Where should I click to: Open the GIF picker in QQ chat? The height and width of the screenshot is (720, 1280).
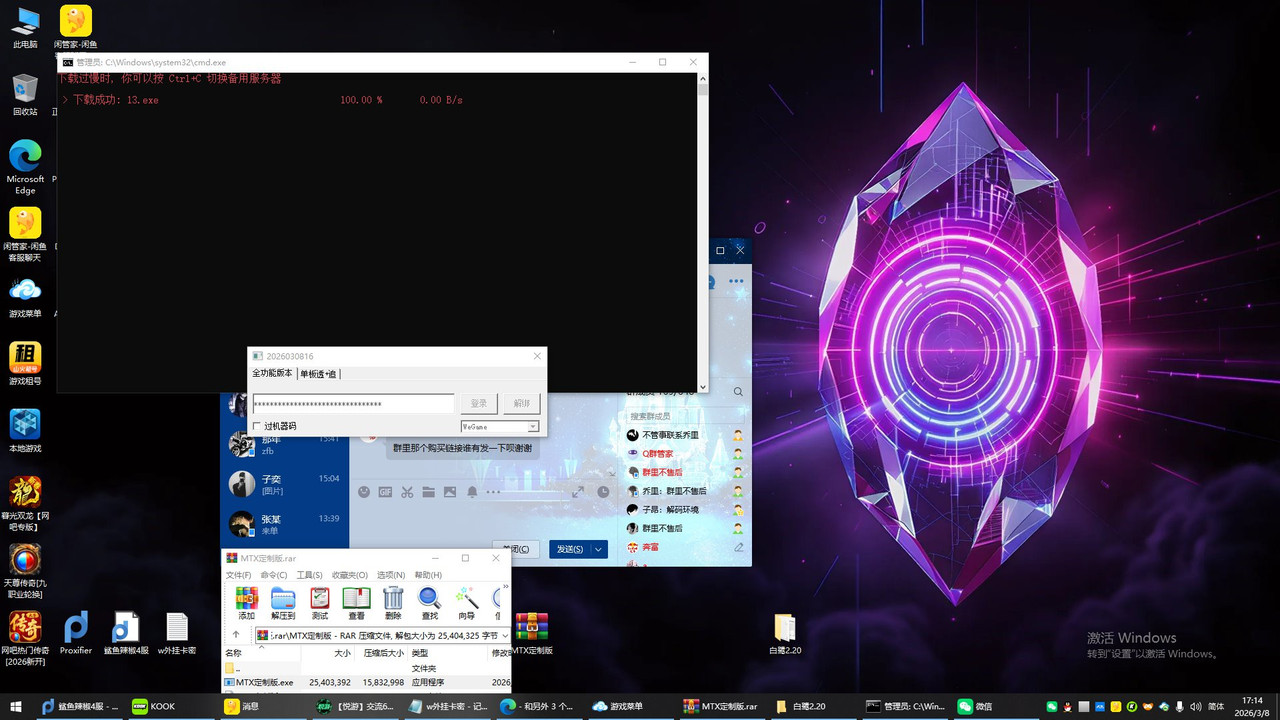point(385,492)
